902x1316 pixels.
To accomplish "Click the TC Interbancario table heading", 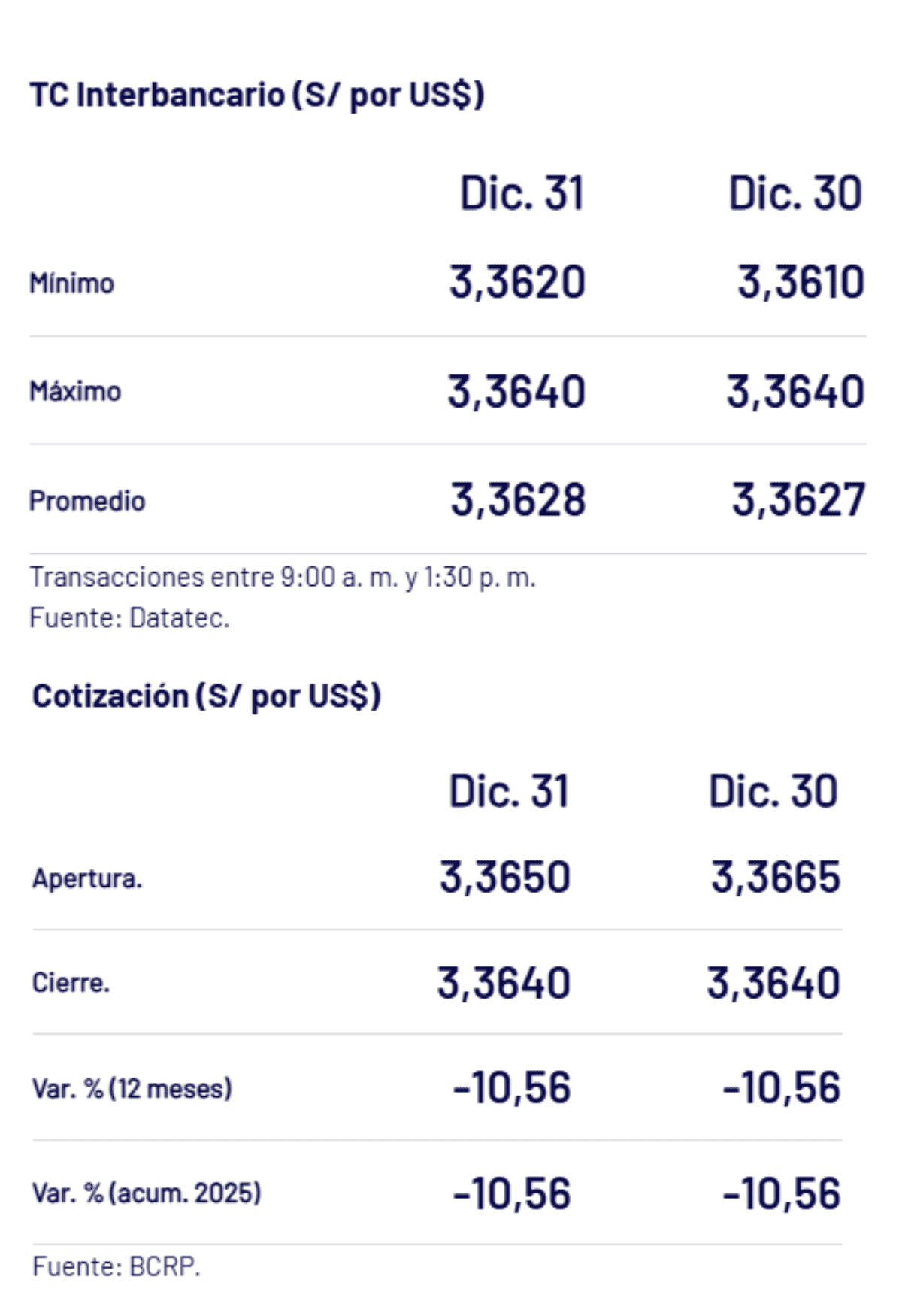I will pos(257,96).
